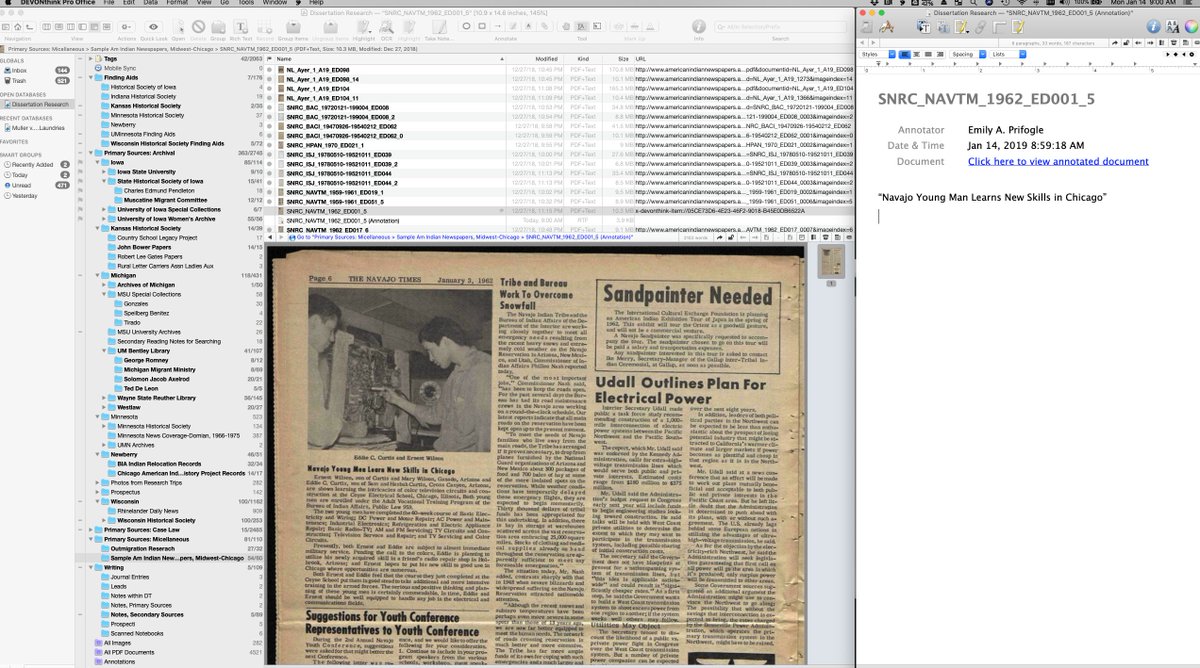Image resolution: width=1200 pixels, height=668 pixels.
Task: Open the Spacing dropdown
Action: tap(967, 54)
